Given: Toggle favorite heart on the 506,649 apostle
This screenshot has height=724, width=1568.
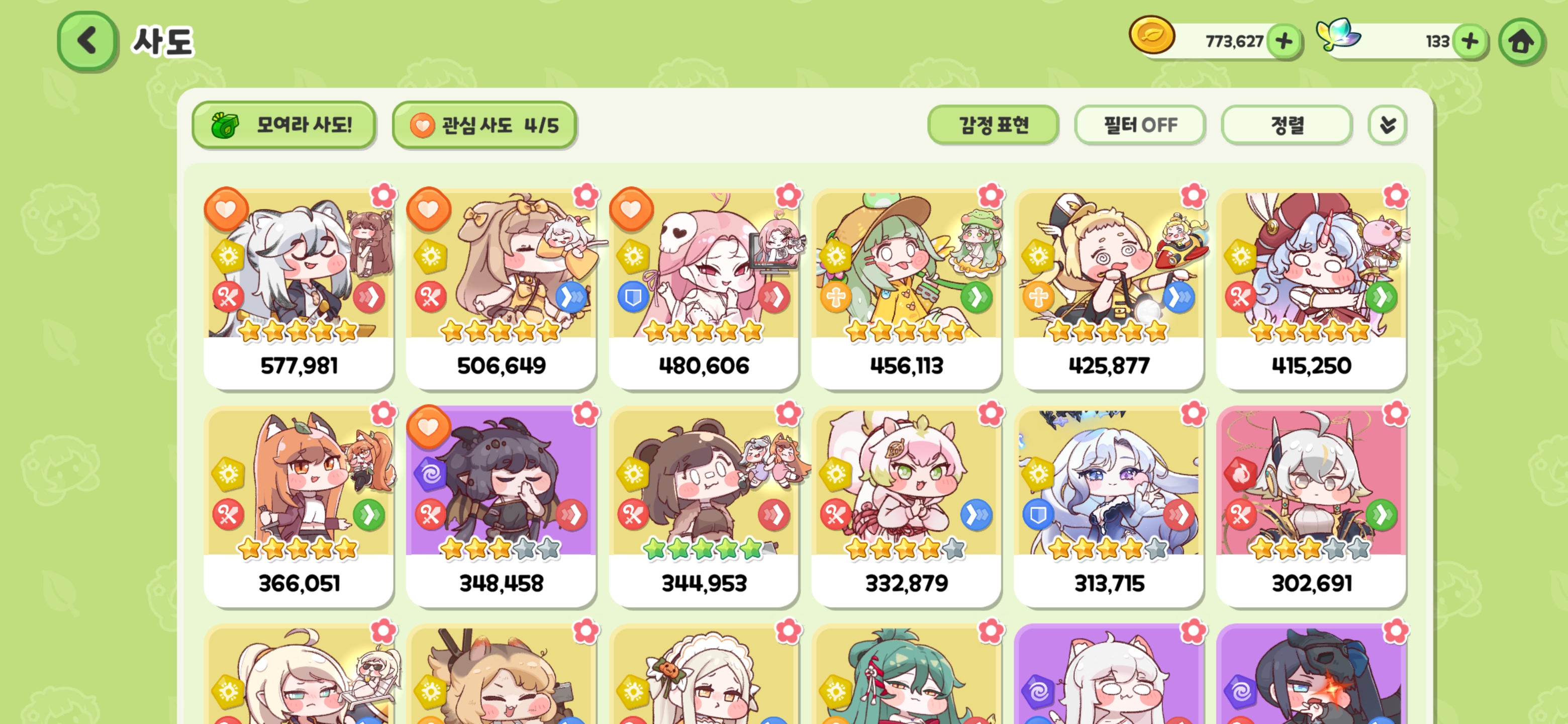Looking at the screenshot, I should click(429, 209).
